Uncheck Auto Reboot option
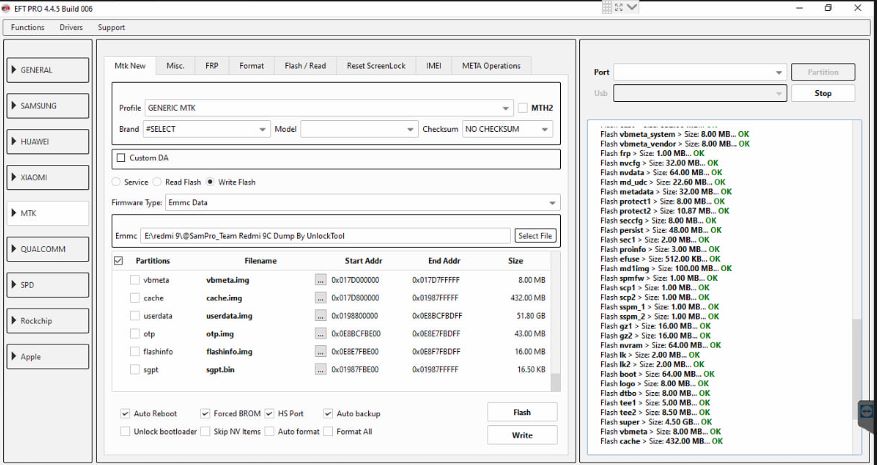Image resolution: width=877 pixels, height=465 pixels. click(125, 414)
